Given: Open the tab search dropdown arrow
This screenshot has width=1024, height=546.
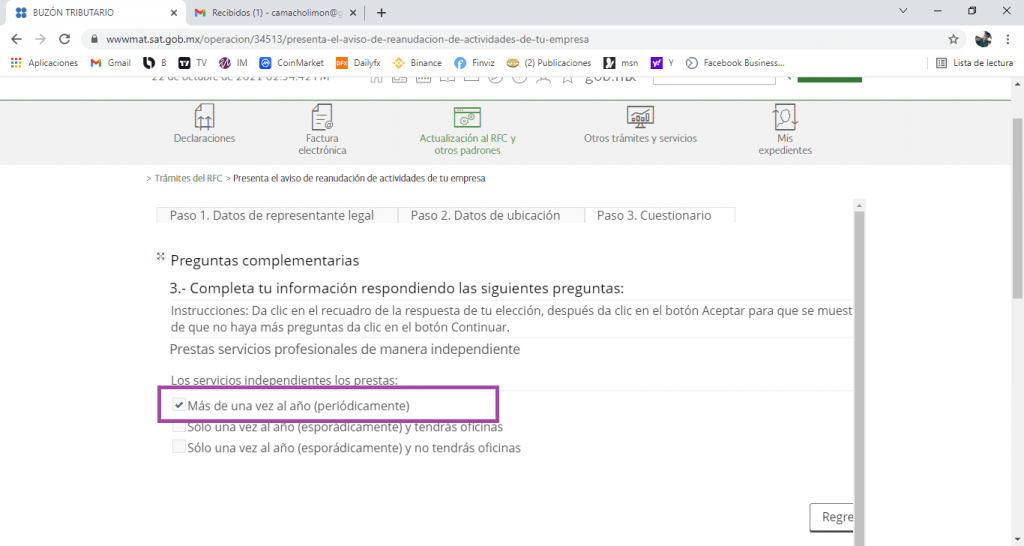Looking at the screenshot, I should tap(903, 11).
